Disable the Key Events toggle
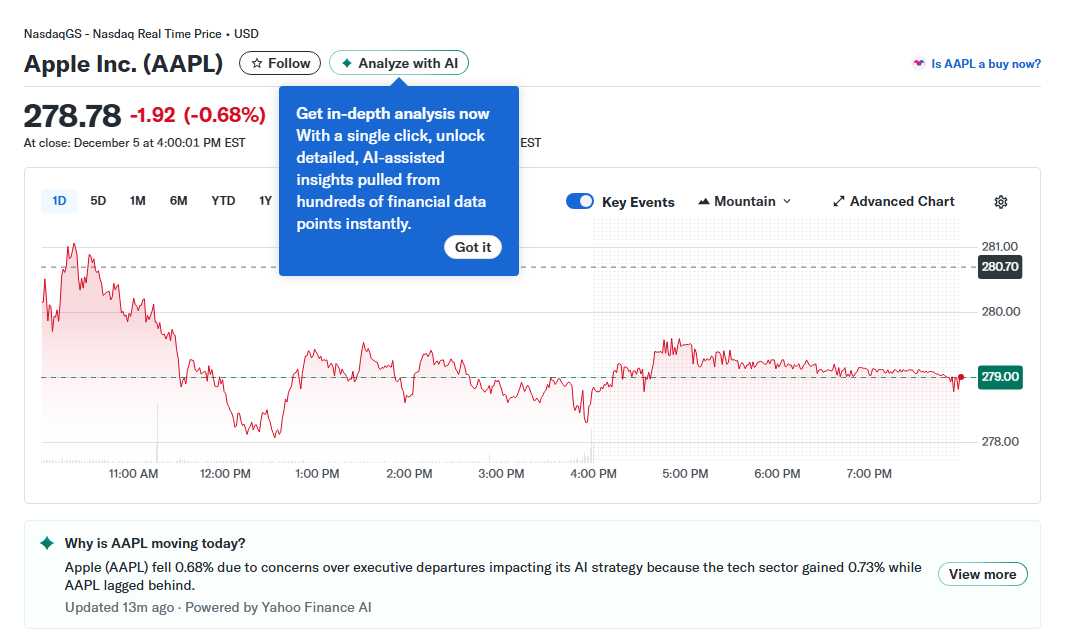The image size is (1065, 636). [x=580, y=201]
